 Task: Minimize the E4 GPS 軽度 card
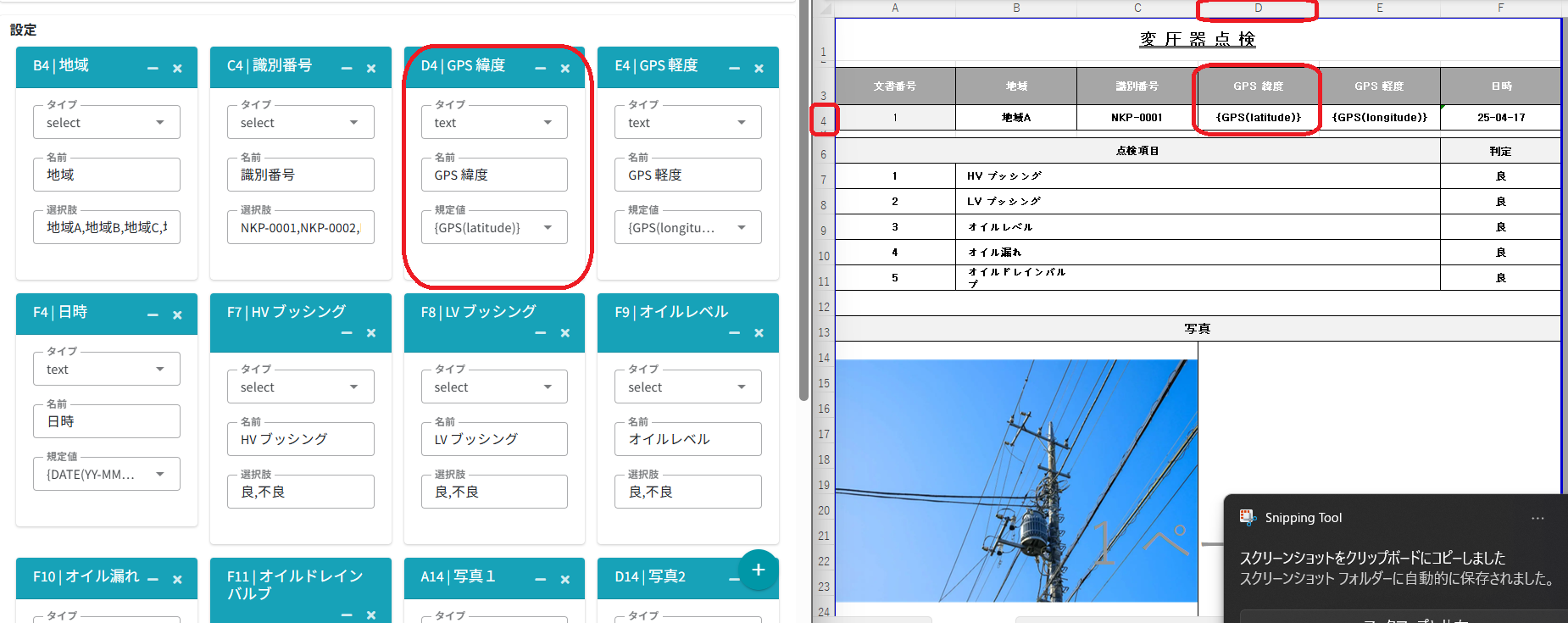734,69
